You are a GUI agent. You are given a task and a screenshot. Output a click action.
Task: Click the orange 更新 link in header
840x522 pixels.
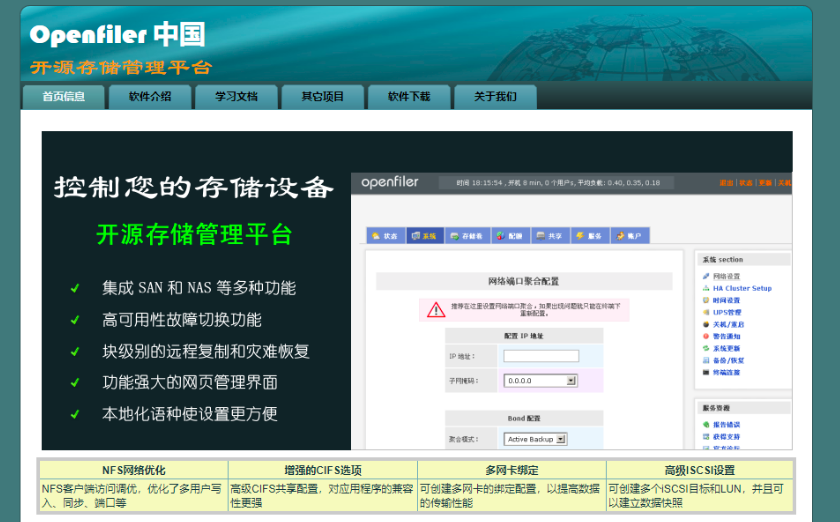coord(765,183)
